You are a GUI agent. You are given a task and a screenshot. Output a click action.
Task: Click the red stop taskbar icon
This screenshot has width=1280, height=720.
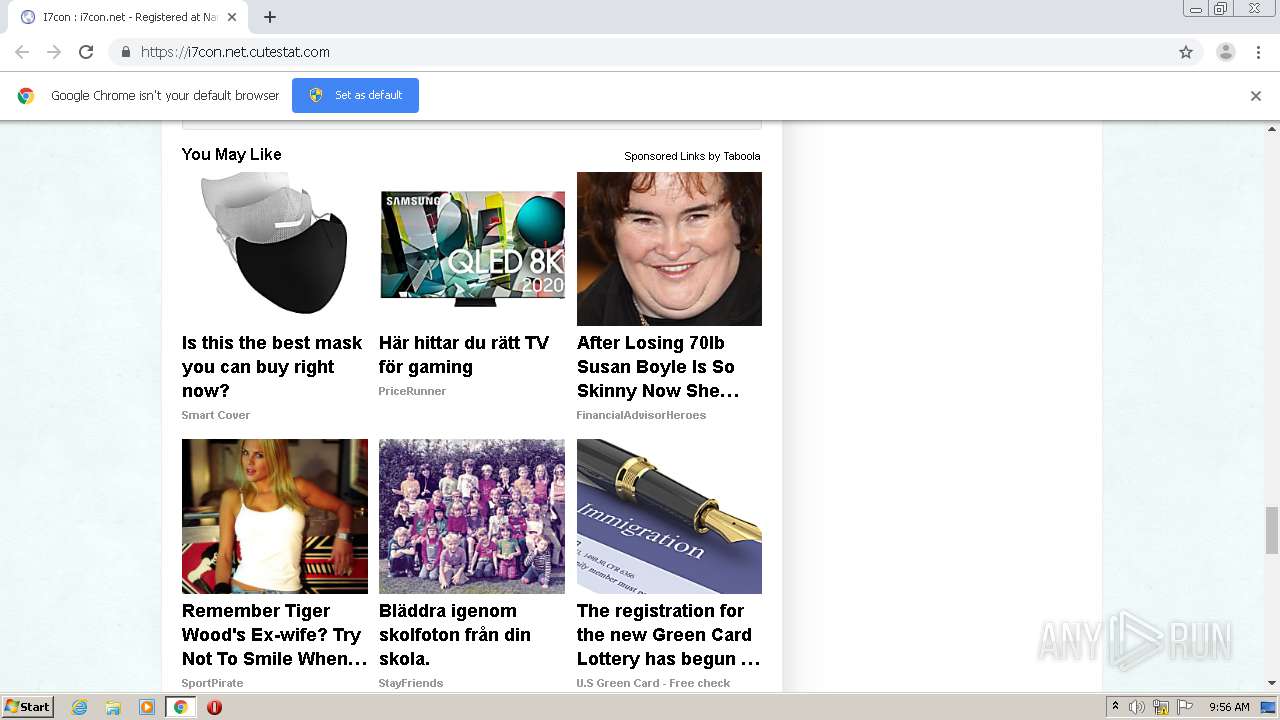pyautogui.click(x=214, y=707)
